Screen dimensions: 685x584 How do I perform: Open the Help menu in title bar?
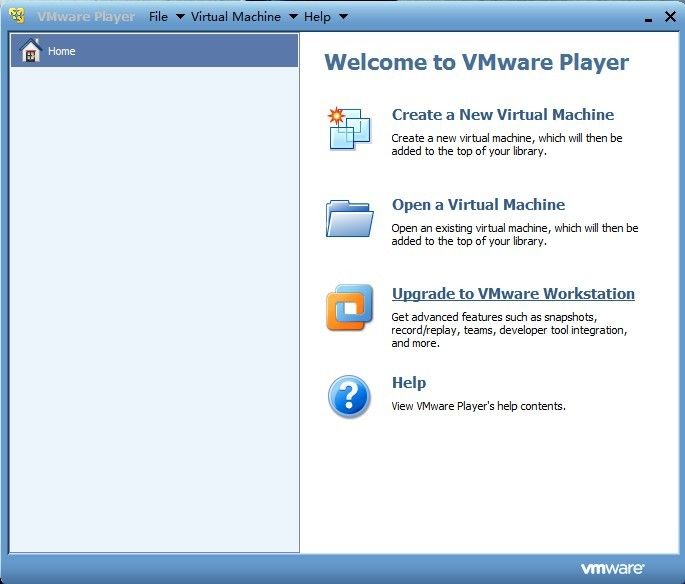tap(317, 17)
